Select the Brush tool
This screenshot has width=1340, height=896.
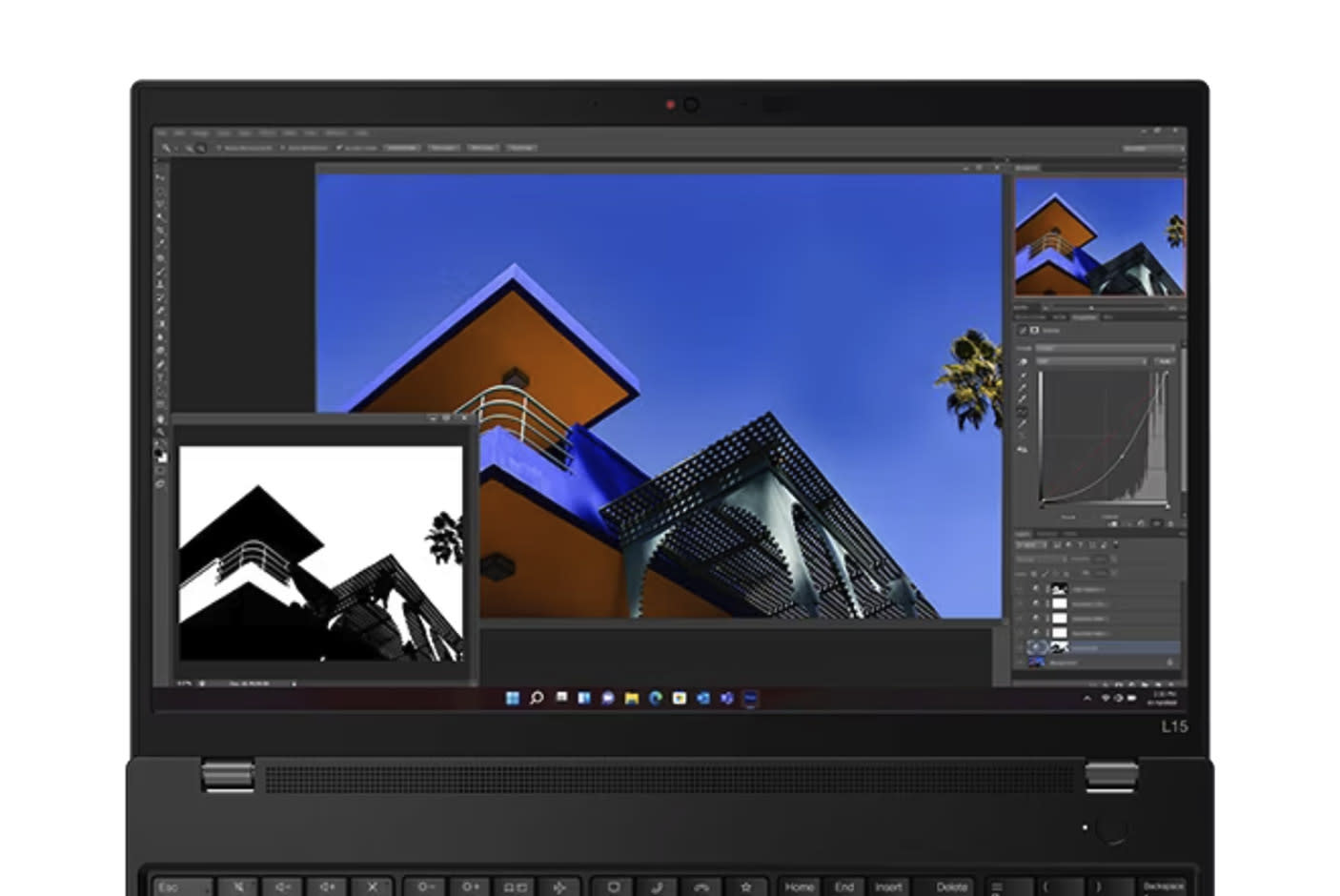(x=160, y=271)
